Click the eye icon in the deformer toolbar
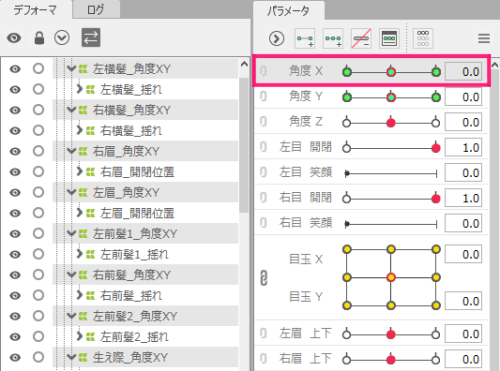The width and height of the screenshot is (500, 371). click(x=14, y=38)
